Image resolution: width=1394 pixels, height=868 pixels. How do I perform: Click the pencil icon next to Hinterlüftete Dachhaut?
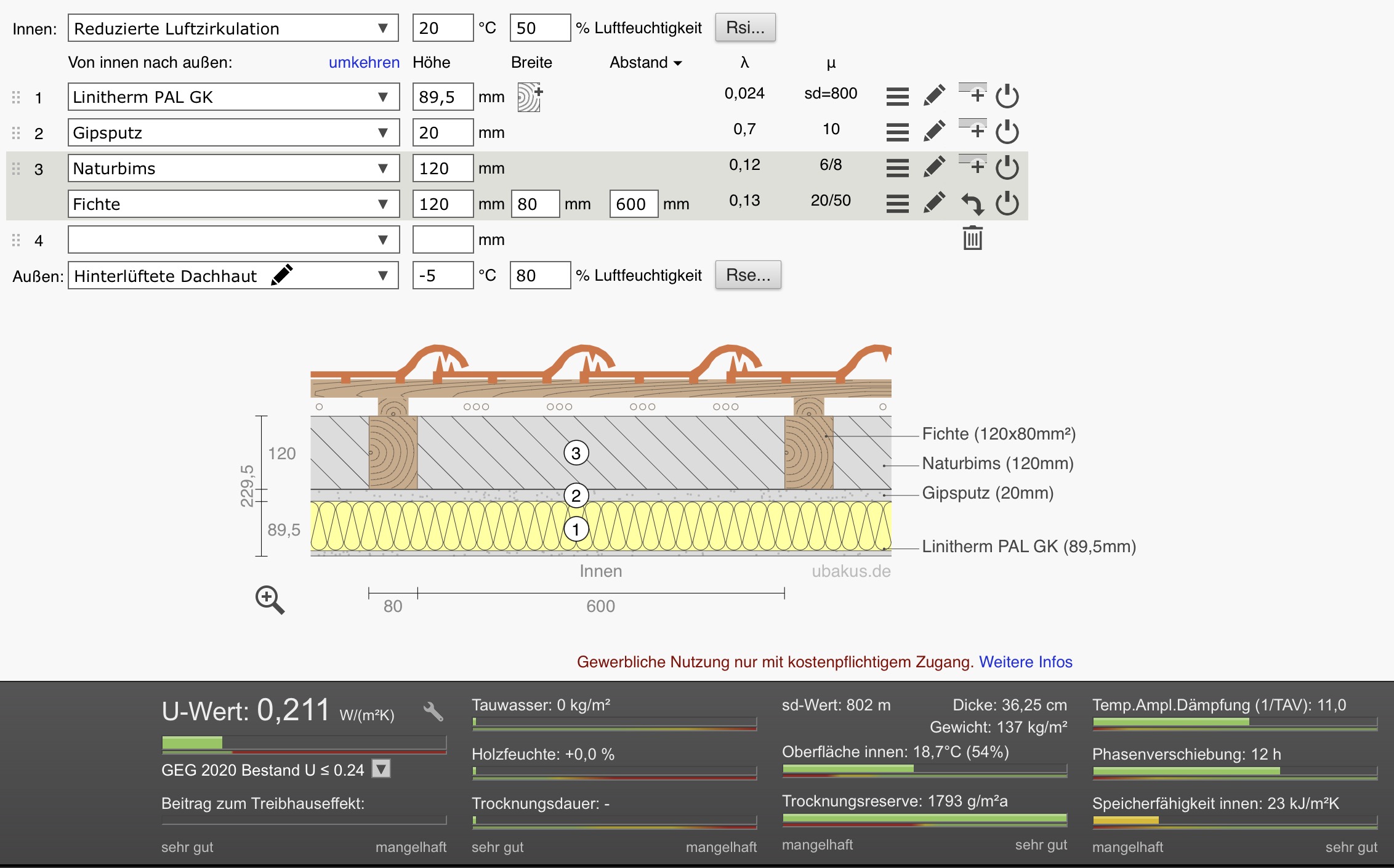pyautogui.click(x=282, y=275)
